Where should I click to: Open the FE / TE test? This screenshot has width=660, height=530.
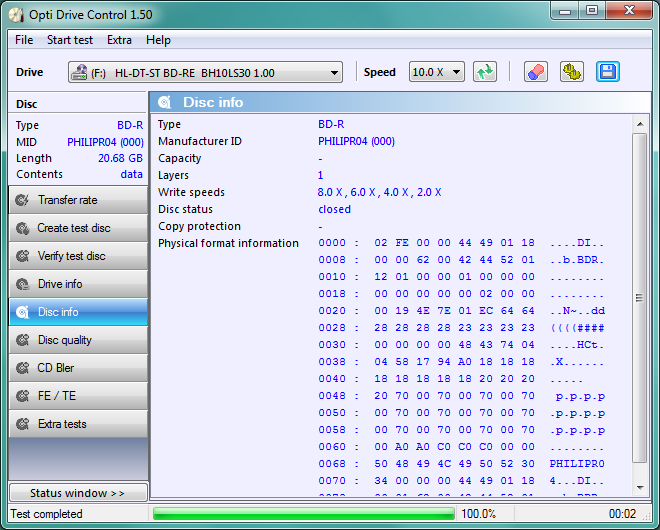[x=78, y=396]
